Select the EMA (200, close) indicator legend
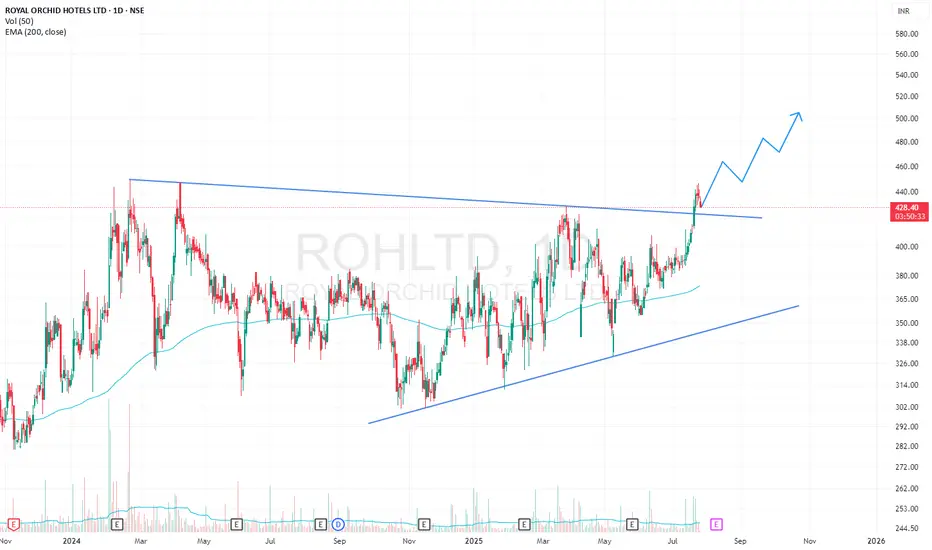Screen dimensions: 932x550 [36, 32]
